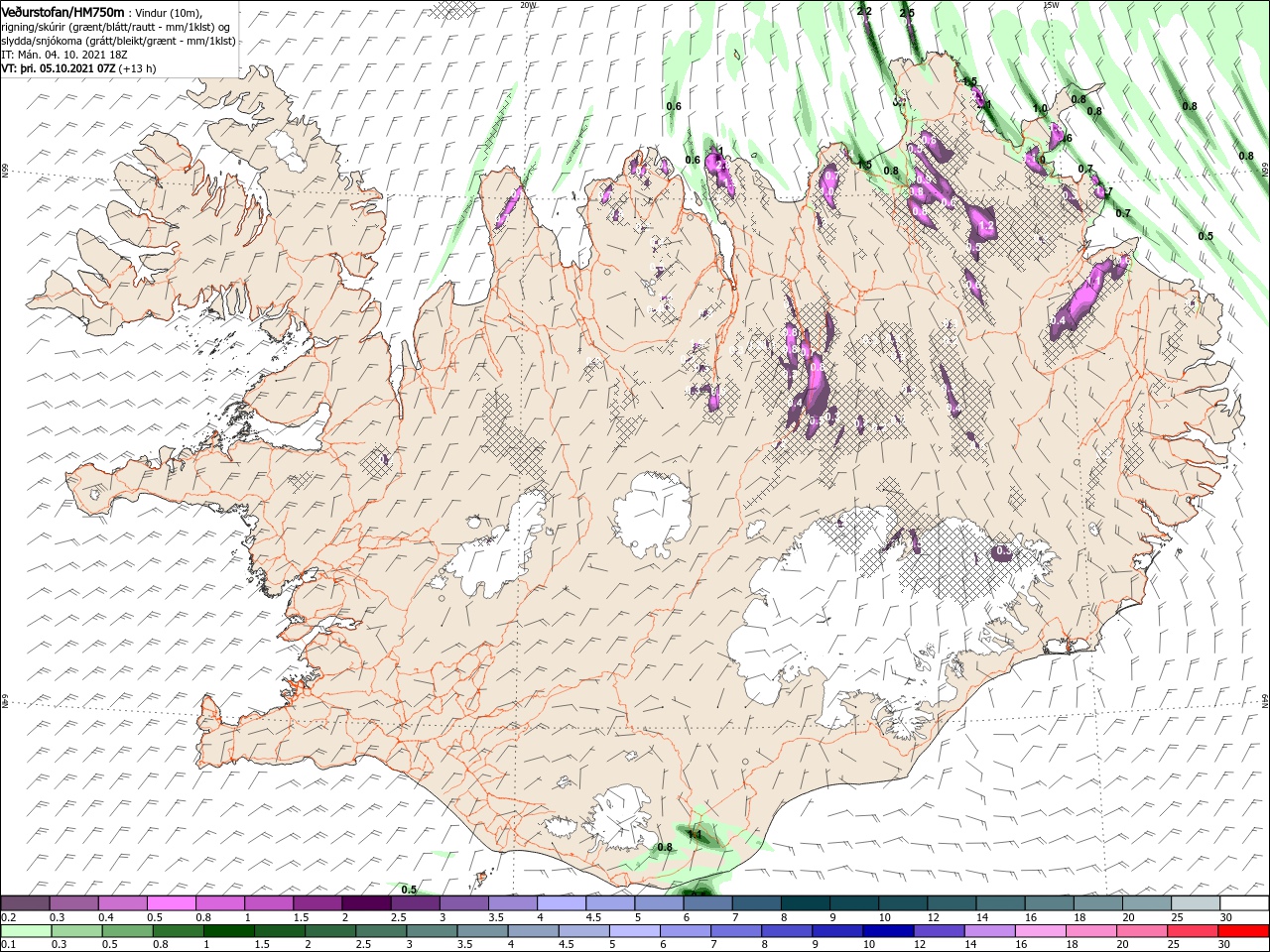The image size is (1270, 952).
Task: Select the 1.0 precipitation value on the green band
Action: tap(1040, 109)
